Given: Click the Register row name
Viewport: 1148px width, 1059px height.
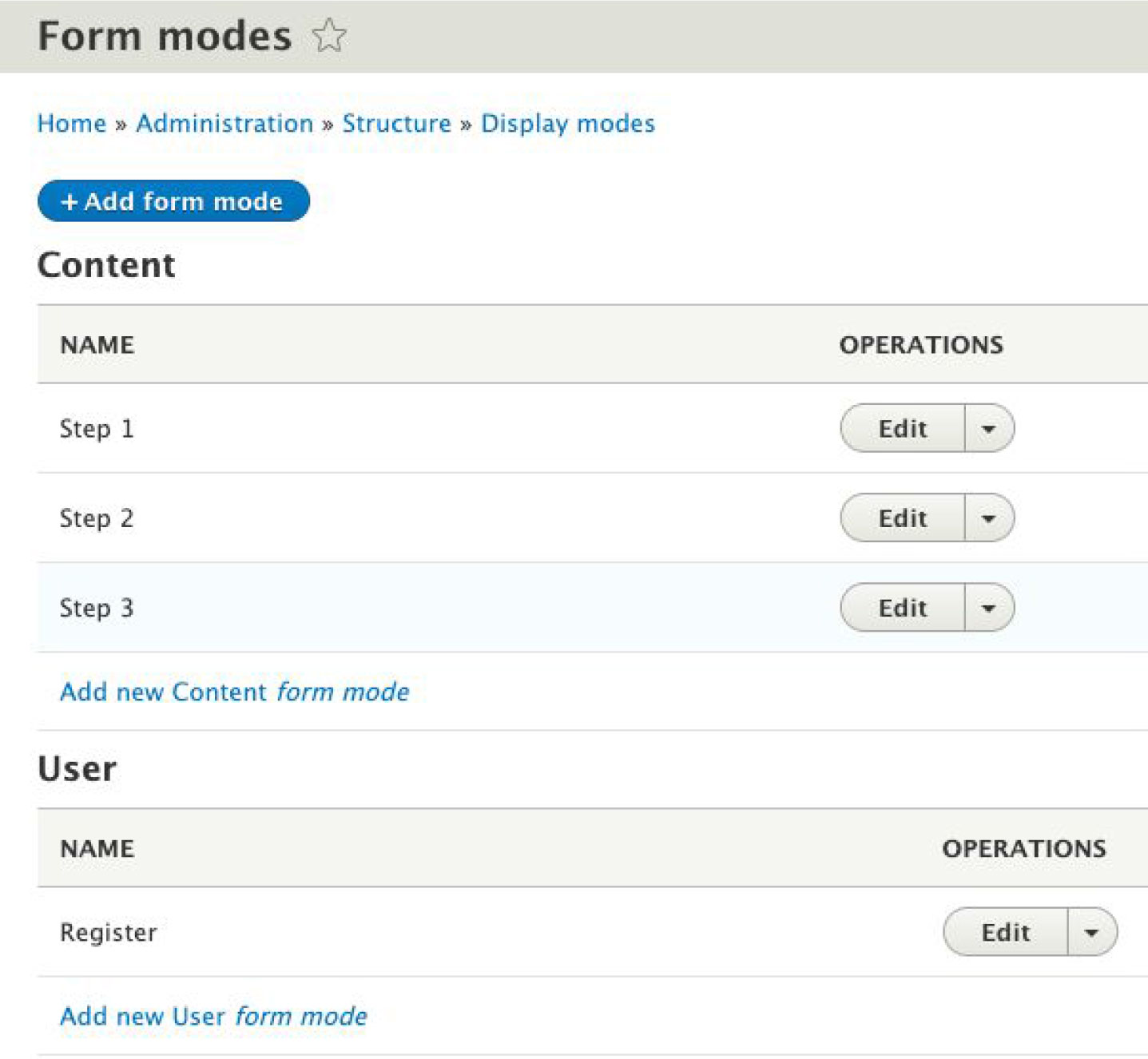Looking at the screenshot, I should (x=109, y=932).
